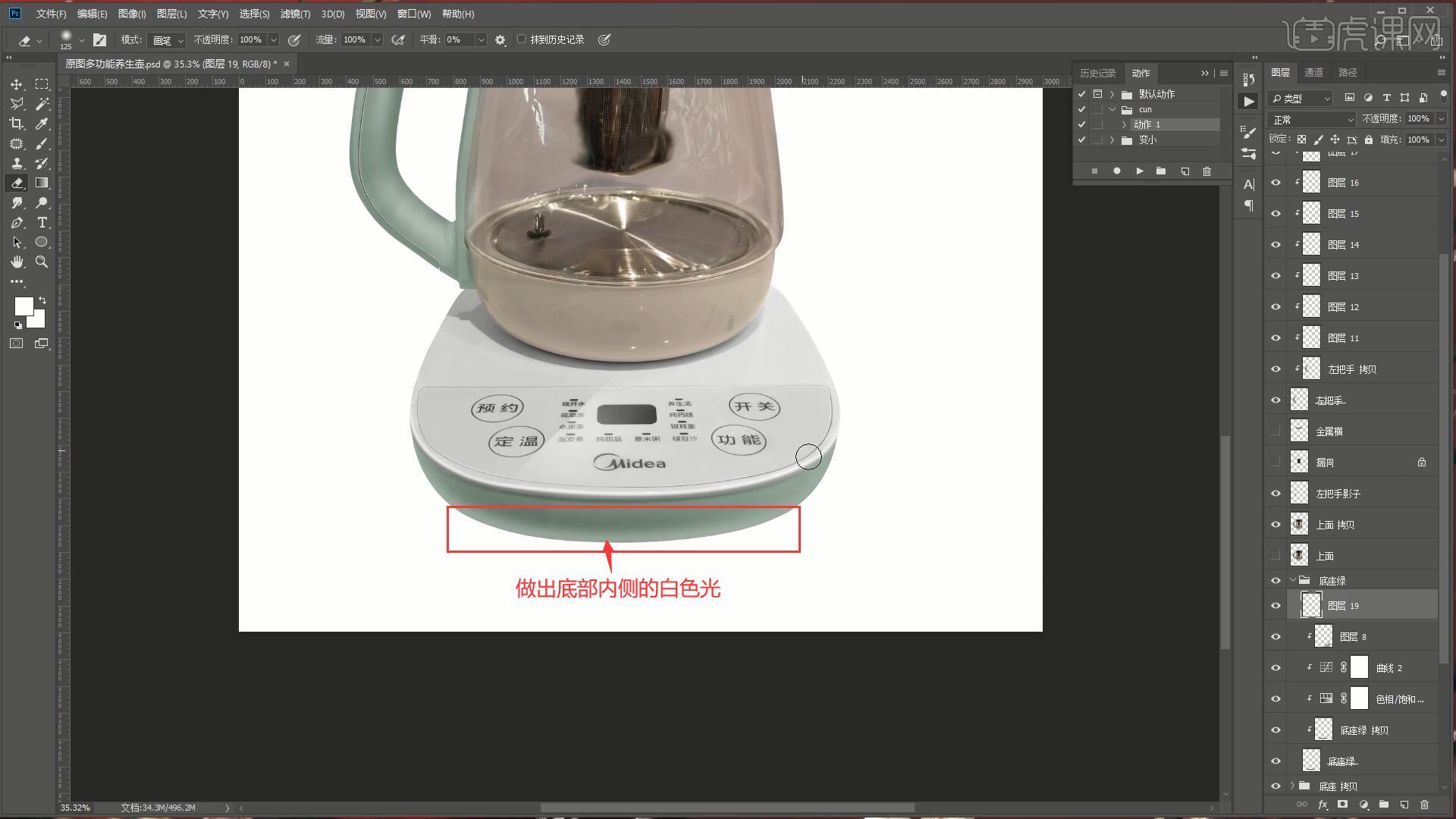Viewport: 1456px width, 819px height.
Task: Collapse the 底座绿 layer group
Action: (1293, 580)
